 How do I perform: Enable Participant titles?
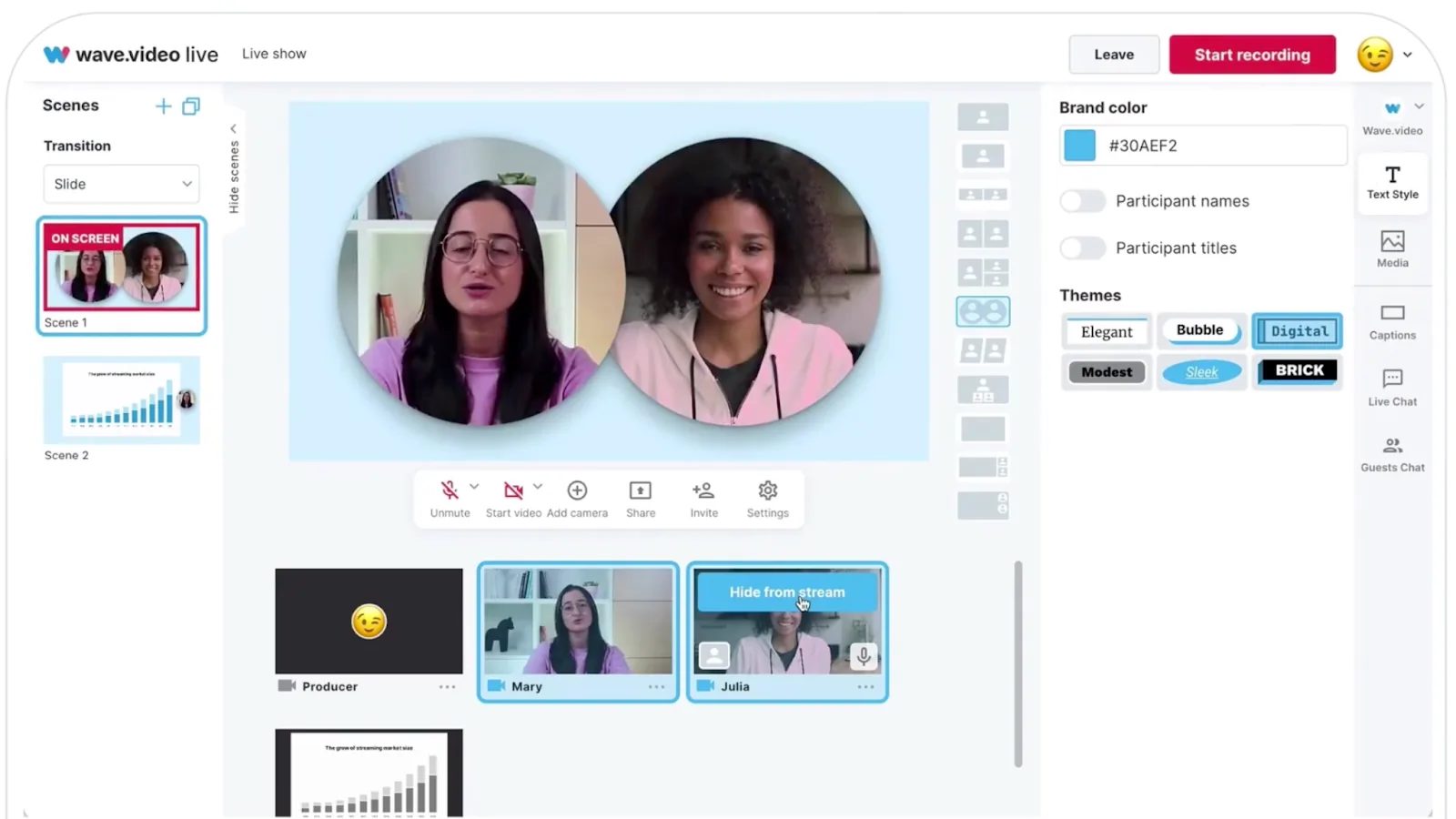(x=1082, y=248)
